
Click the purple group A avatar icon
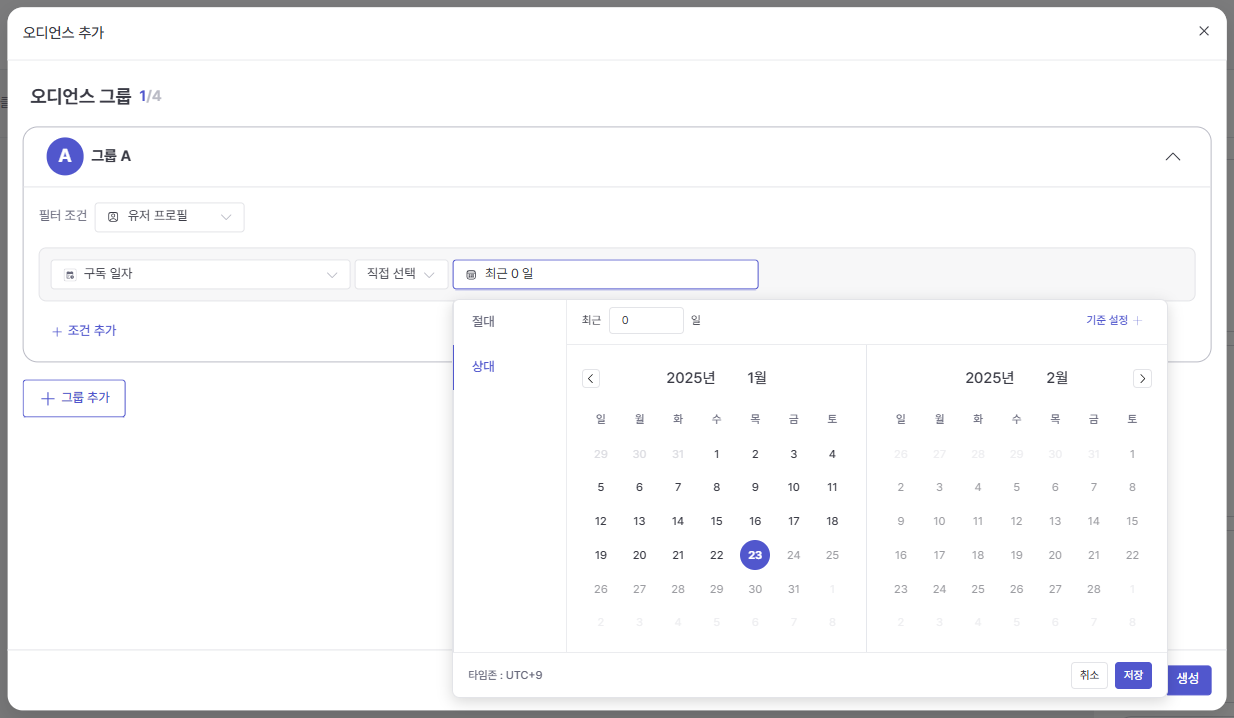pyautogui.click(x=65, y=156)
